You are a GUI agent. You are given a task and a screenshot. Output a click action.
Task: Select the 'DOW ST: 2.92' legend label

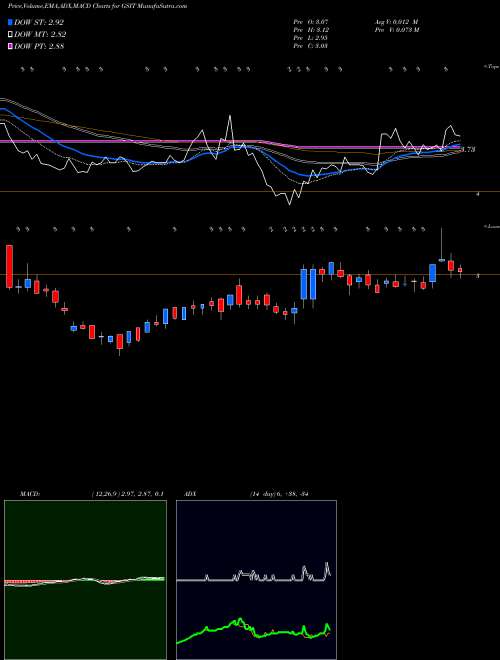[39, 22]
